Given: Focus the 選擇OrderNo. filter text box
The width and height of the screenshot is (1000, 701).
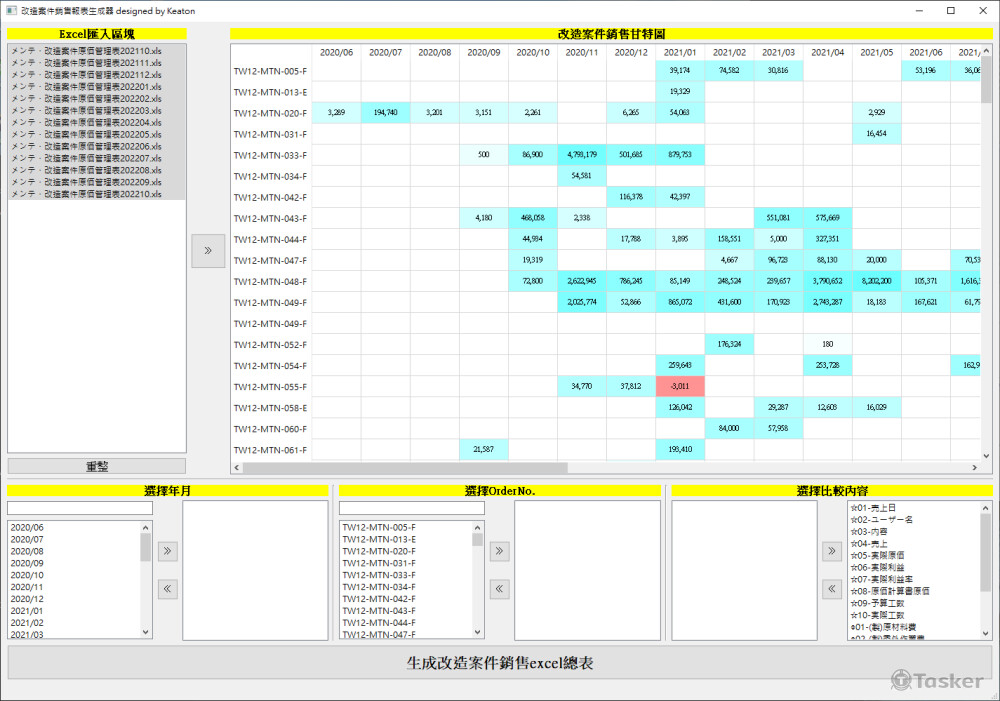Looking at the screenshot, I should coord(412,508).
